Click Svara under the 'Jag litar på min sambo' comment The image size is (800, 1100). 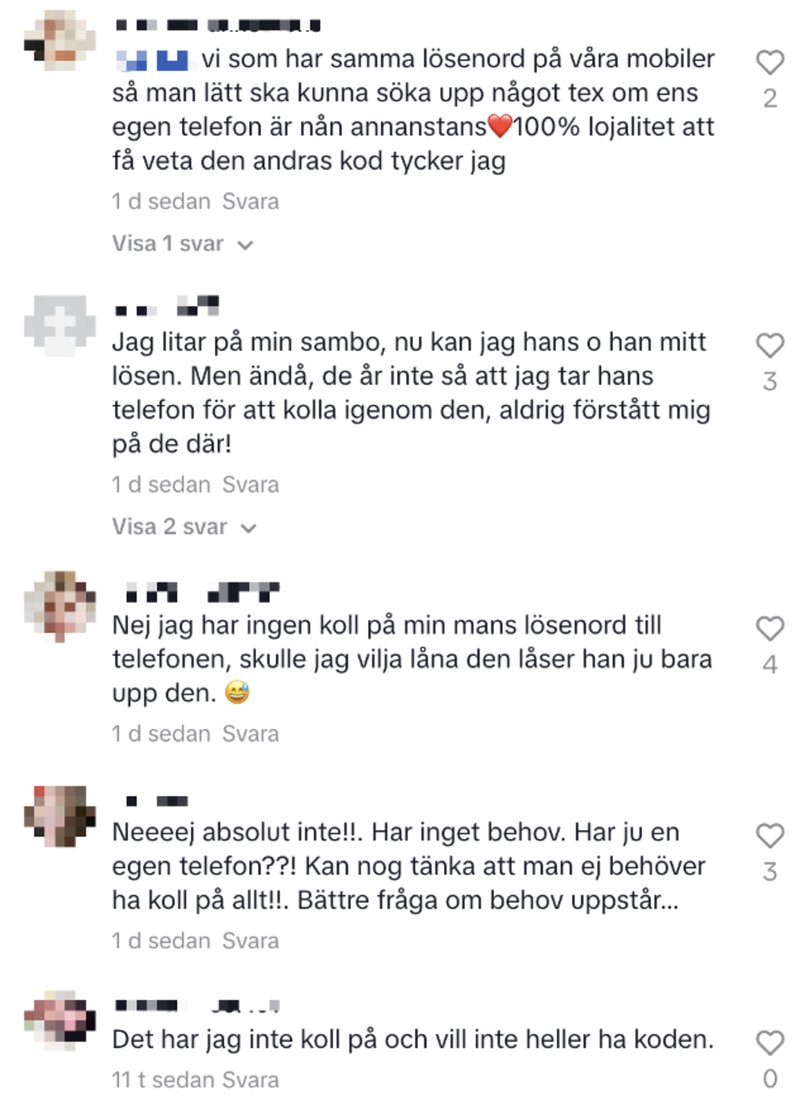pyautogui.click(x=251, y=485)
